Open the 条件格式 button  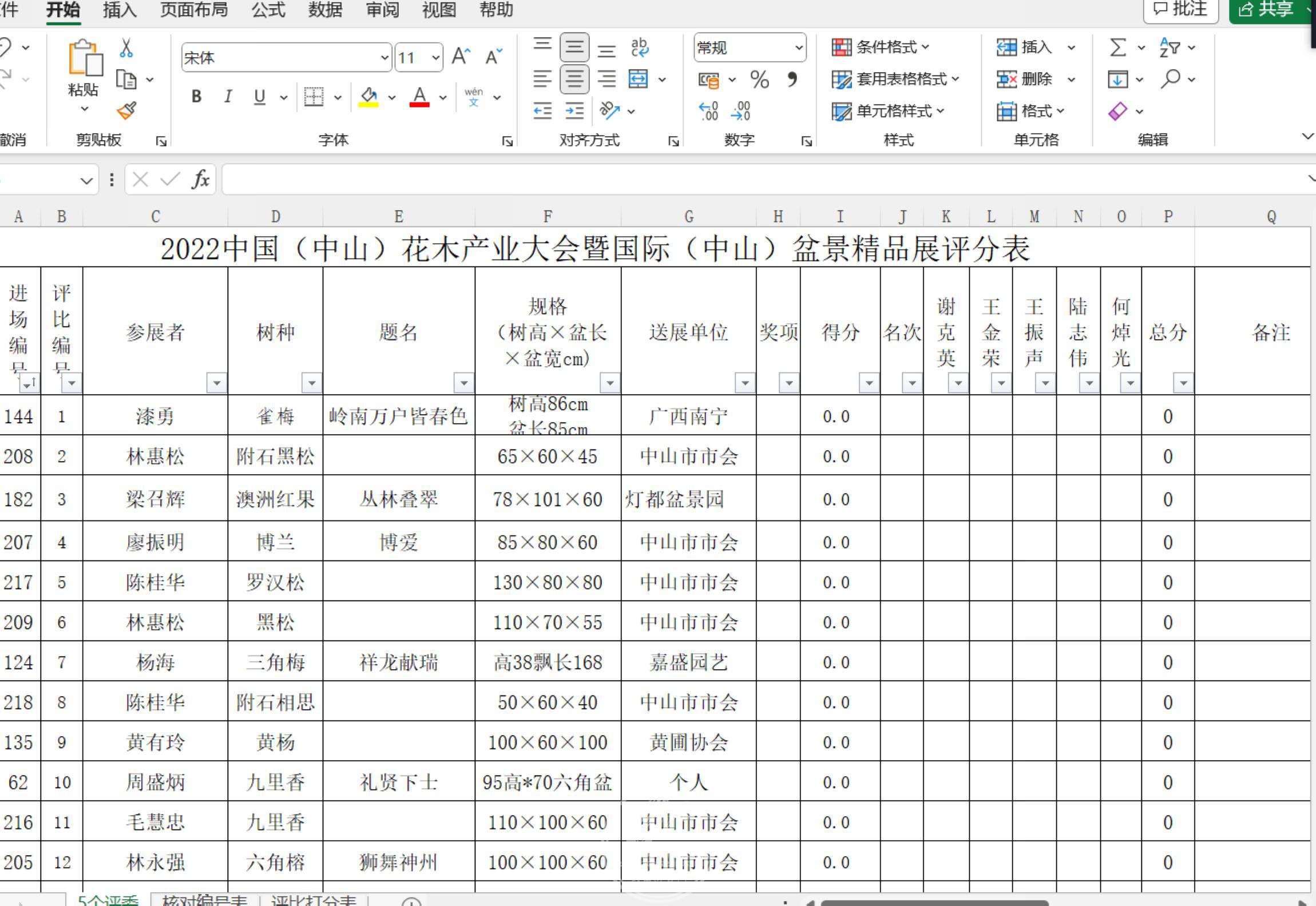click(880, 47)
